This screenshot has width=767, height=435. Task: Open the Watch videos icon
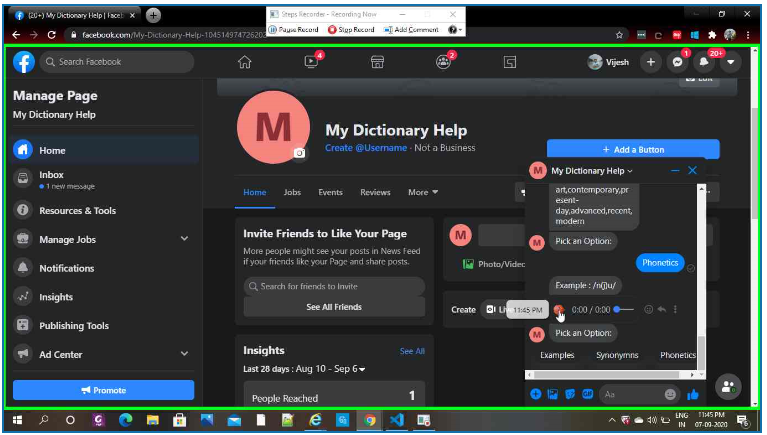[x=311, y=62]
